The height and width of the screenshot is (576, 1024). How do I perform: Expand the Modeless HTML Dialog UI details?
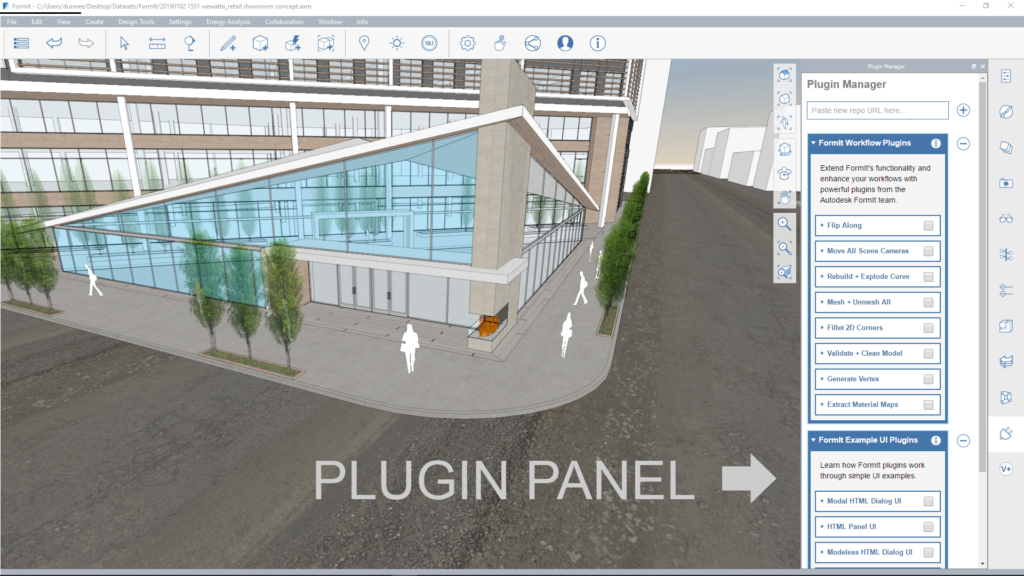(822, 552)
